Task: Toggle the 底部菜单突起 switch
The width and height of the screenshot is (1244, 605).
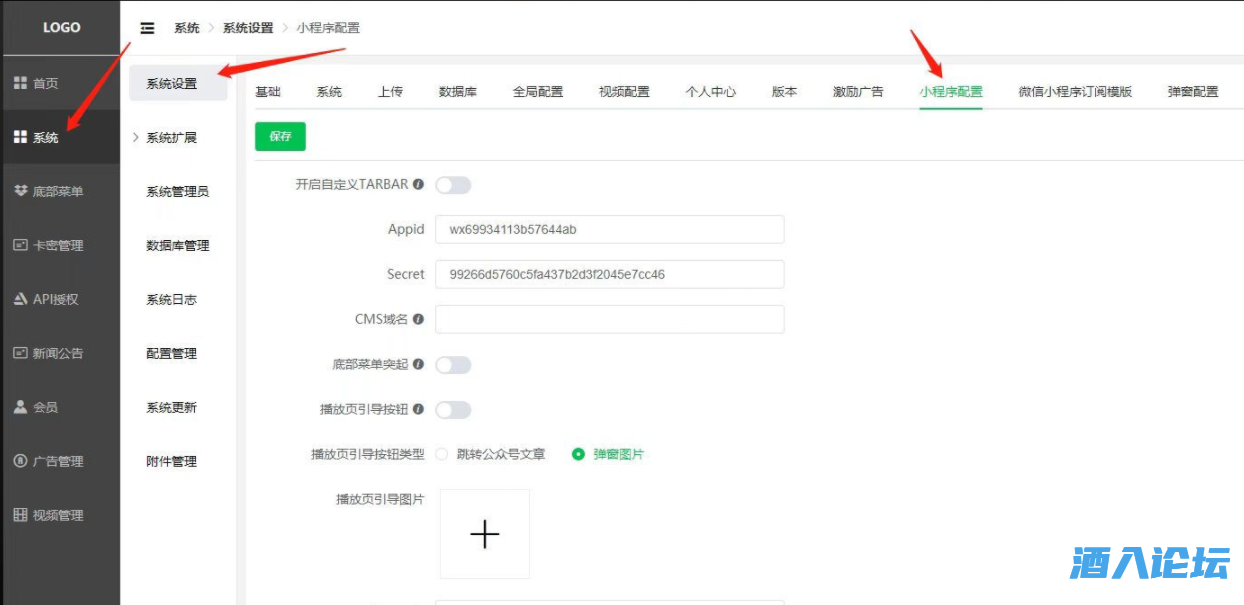Action: point(453,365)
